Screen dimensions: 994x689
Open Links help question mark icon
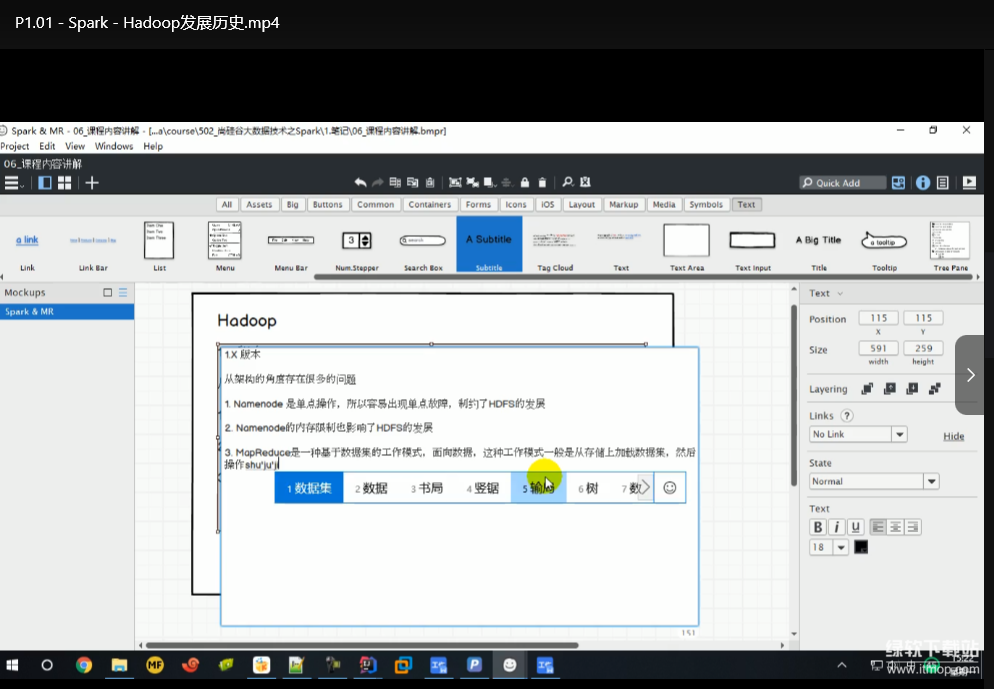[x=846, y=415]
